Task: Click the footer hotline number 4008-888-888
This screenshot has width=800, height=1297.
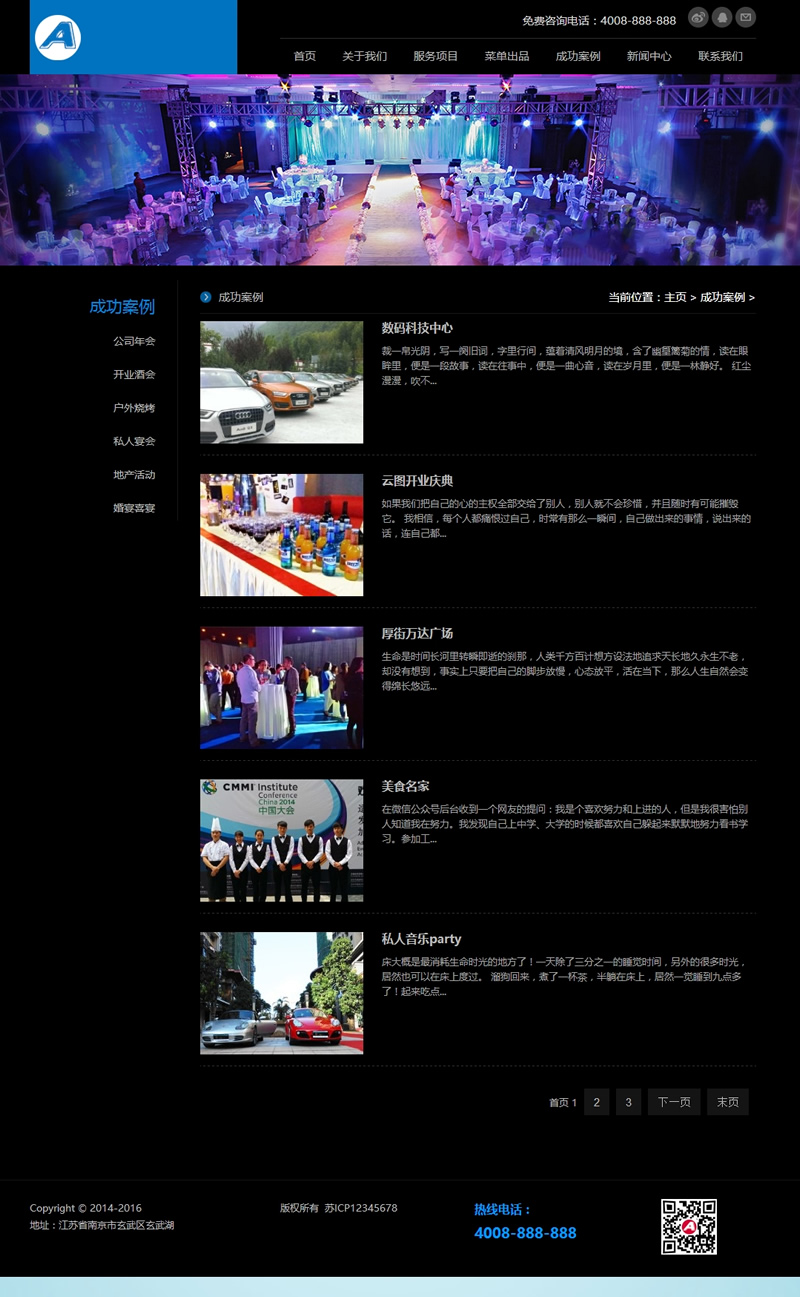Action: pos(525,1233)
